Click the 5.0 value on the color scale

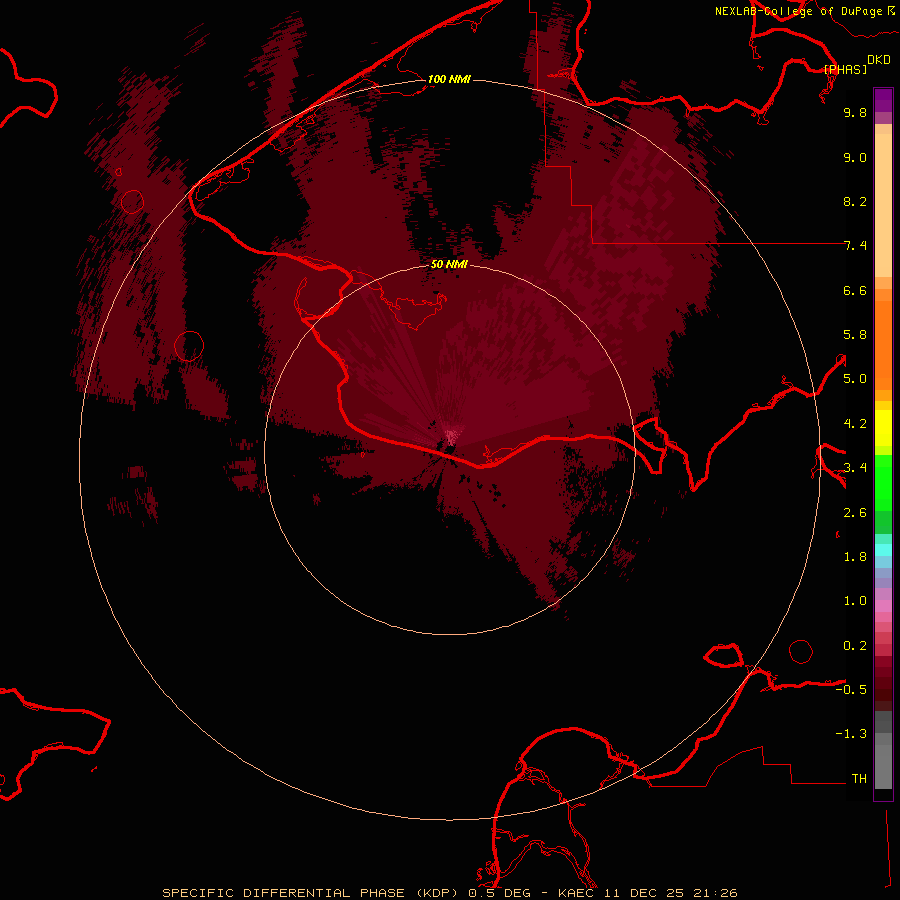pyautogui.click(x=855, y=379)
